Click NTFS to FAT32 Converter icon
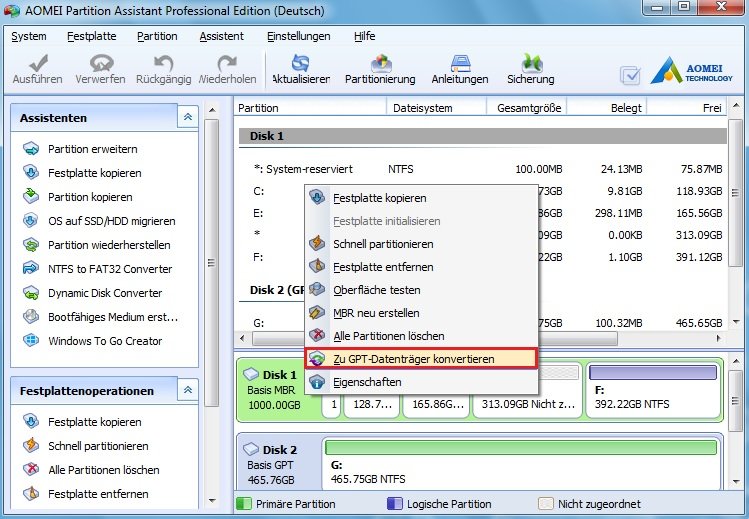This screenshot has height=519, width=749. click(31, 268)
